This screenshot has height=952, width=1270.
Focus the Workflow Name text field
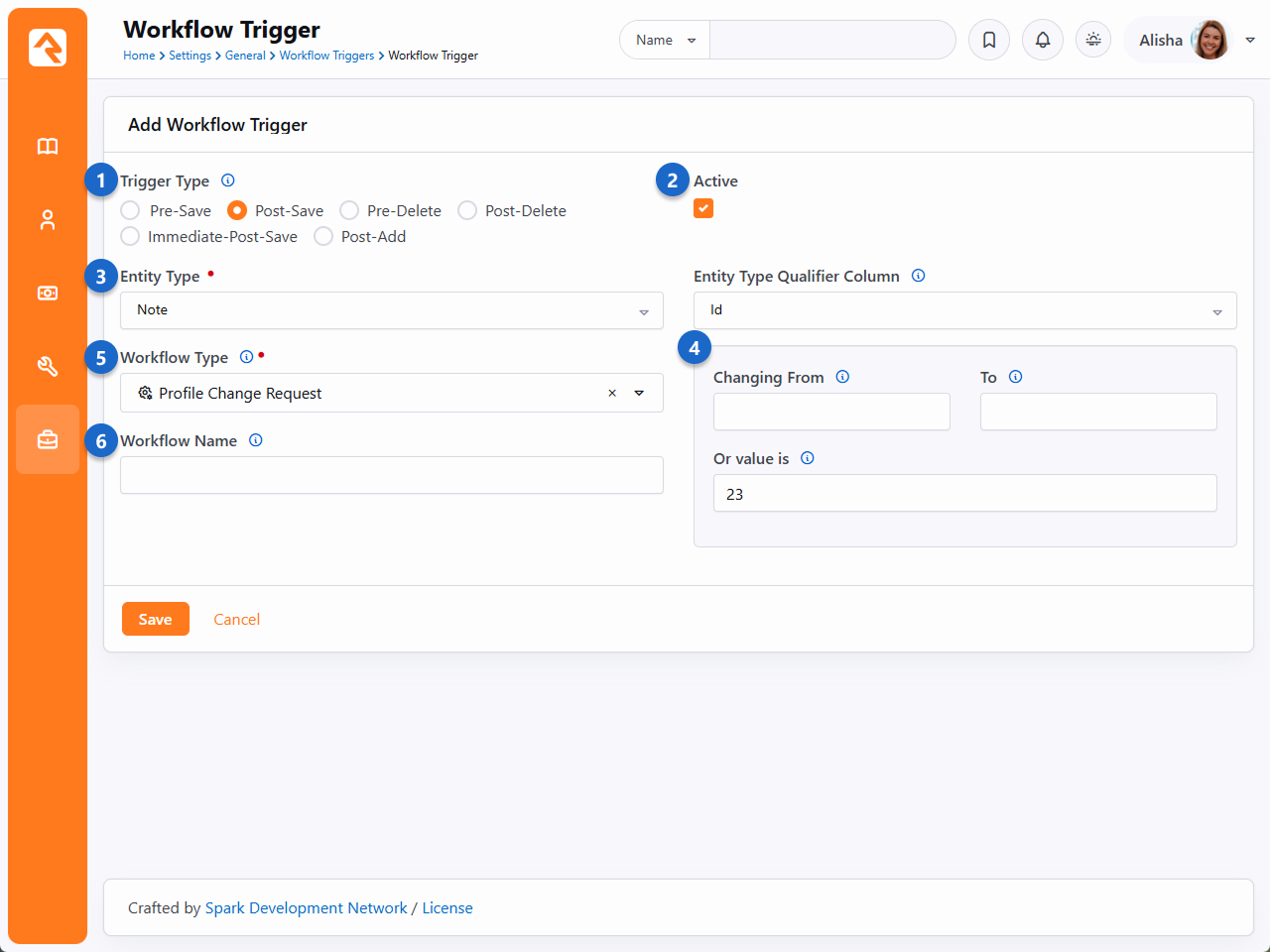(392, 475)
